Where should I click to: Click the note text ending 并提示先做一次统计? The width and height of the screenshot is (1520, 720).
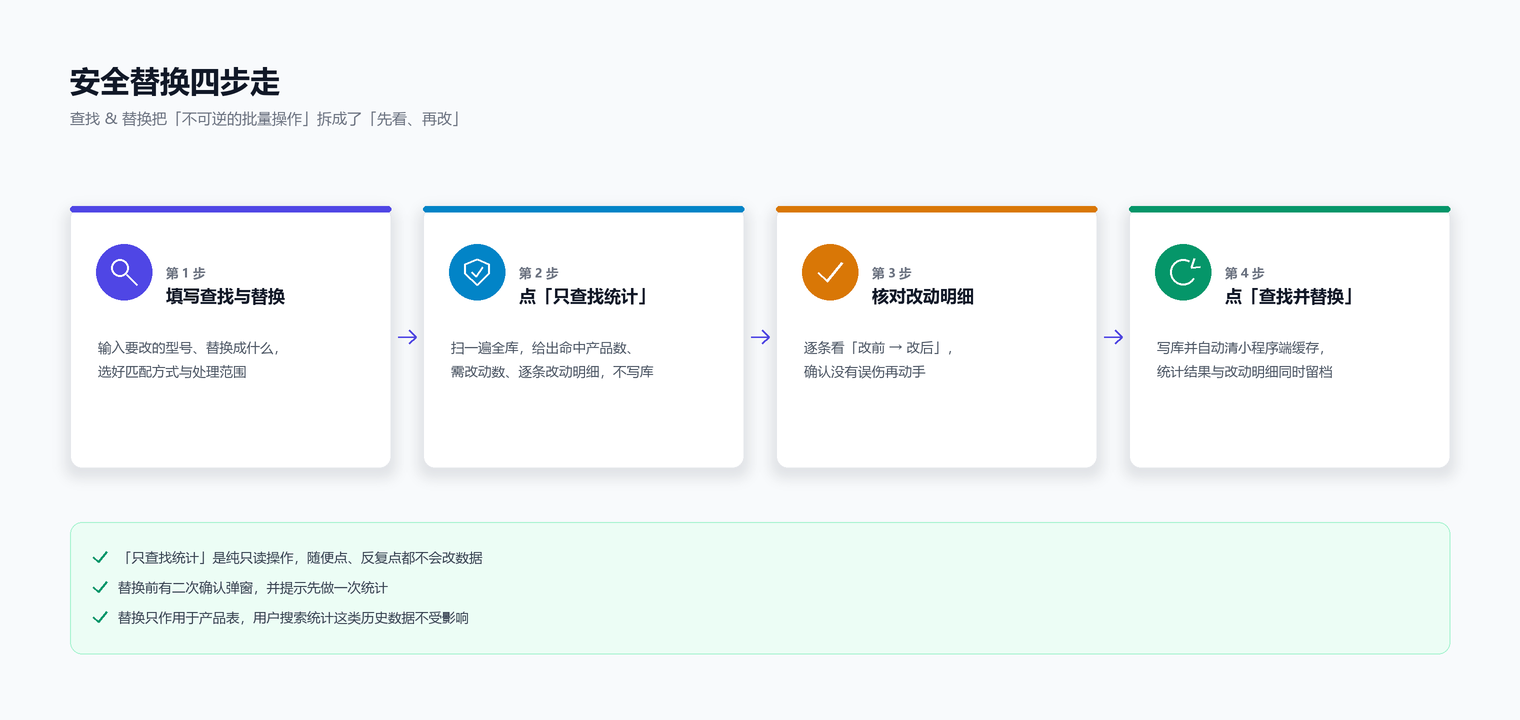253,588
